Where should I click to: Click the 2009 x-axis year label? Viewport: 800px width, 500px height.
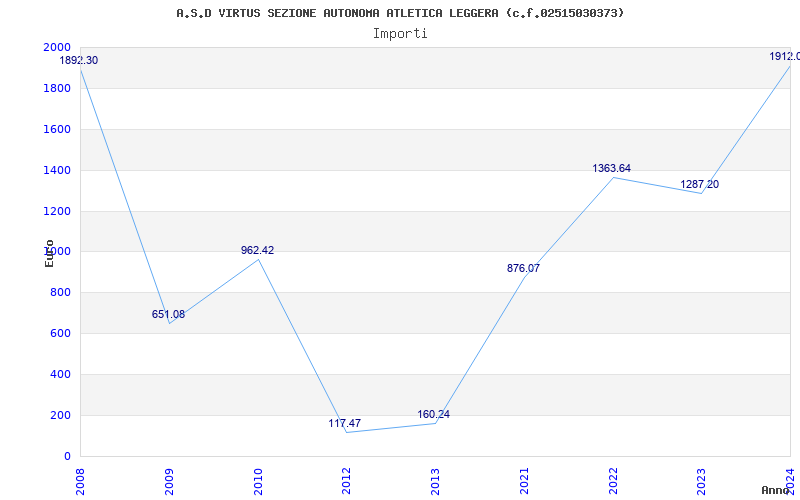click(169, 482)
